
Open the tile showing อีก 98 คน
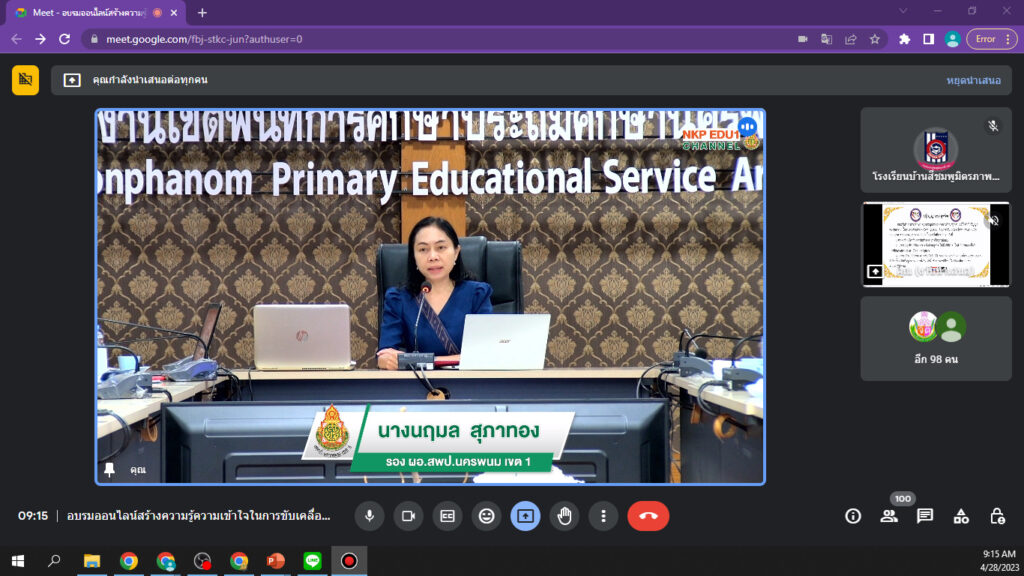tap(936, 338)
